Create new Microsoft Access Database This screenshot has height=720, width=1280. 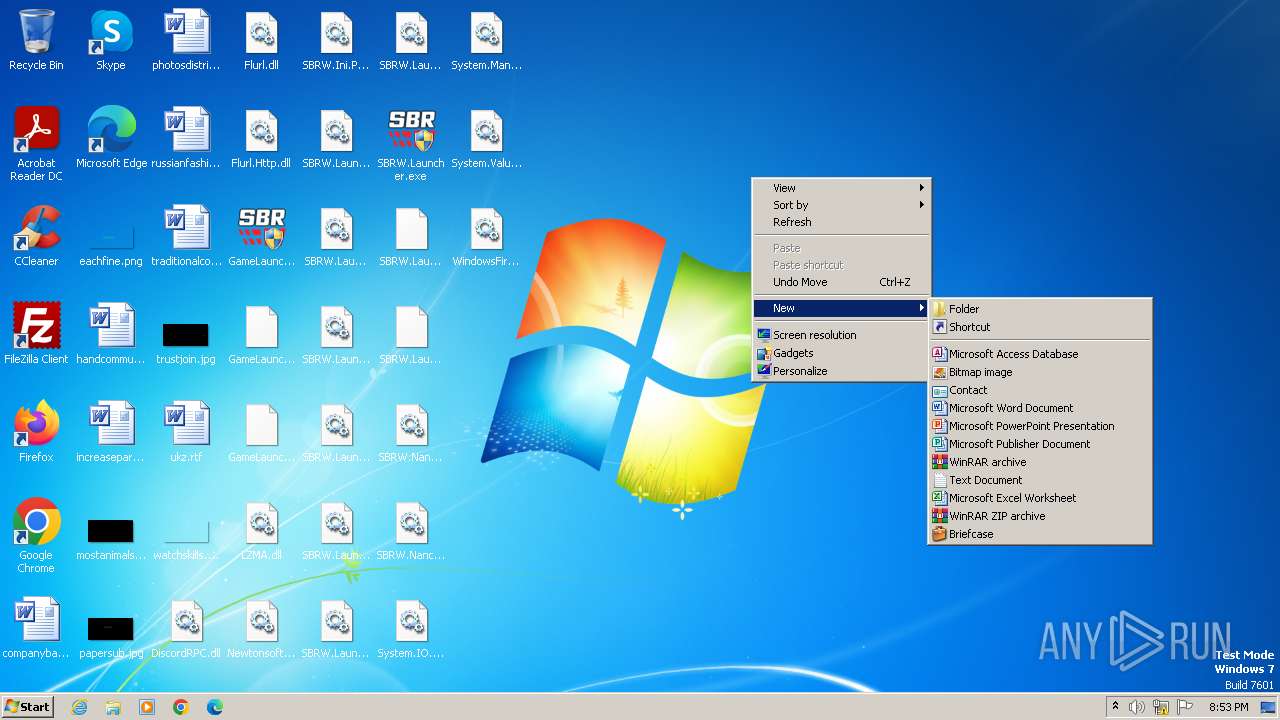[x=1040, y=354]
